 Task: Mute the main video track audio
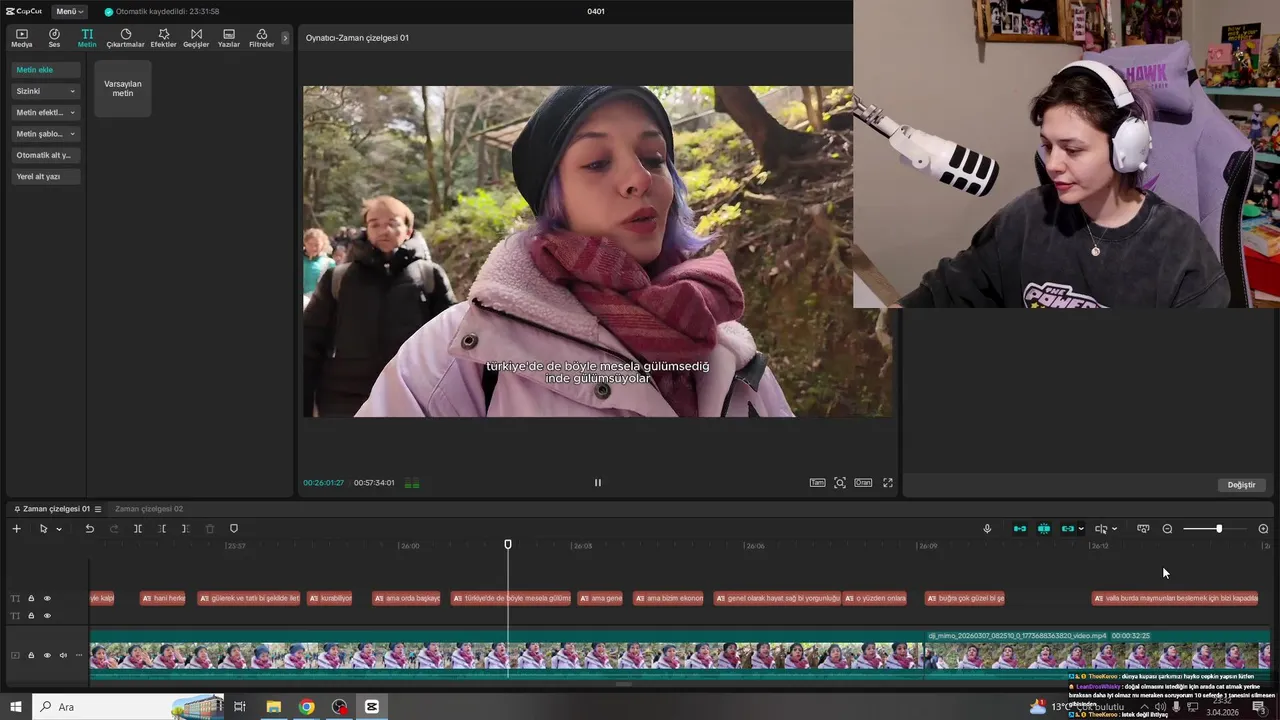pyautogui.click(x=63, y=655)
